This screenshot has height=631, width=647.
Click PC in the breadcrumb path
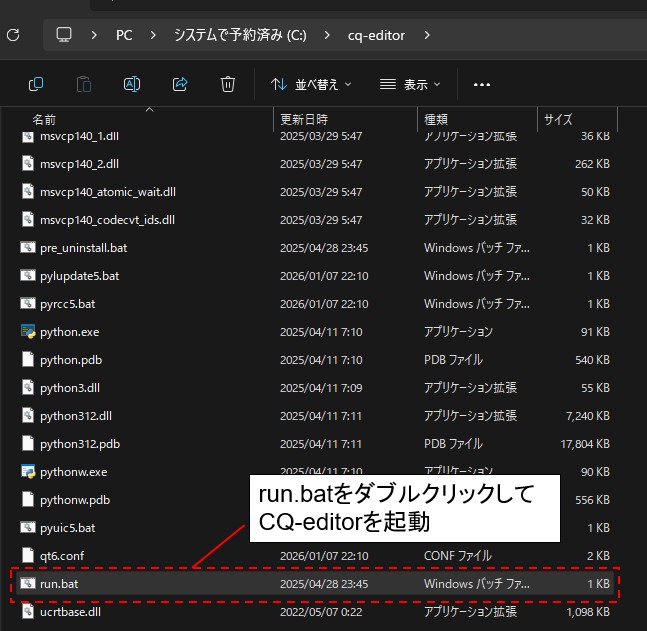click(x=124, y=35)
